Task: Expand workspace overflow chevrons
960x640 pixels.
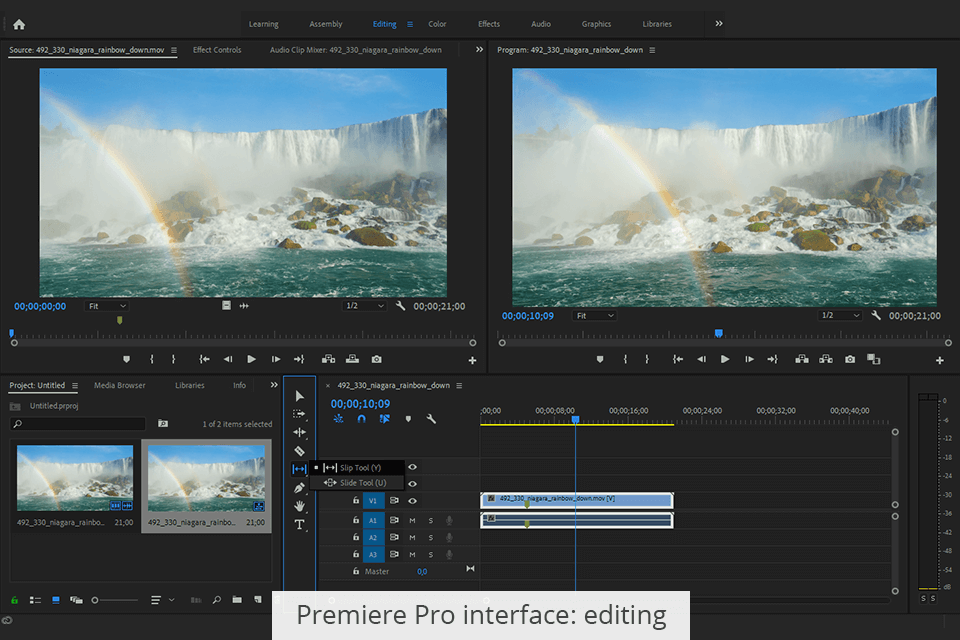Action: coord(719,24)
